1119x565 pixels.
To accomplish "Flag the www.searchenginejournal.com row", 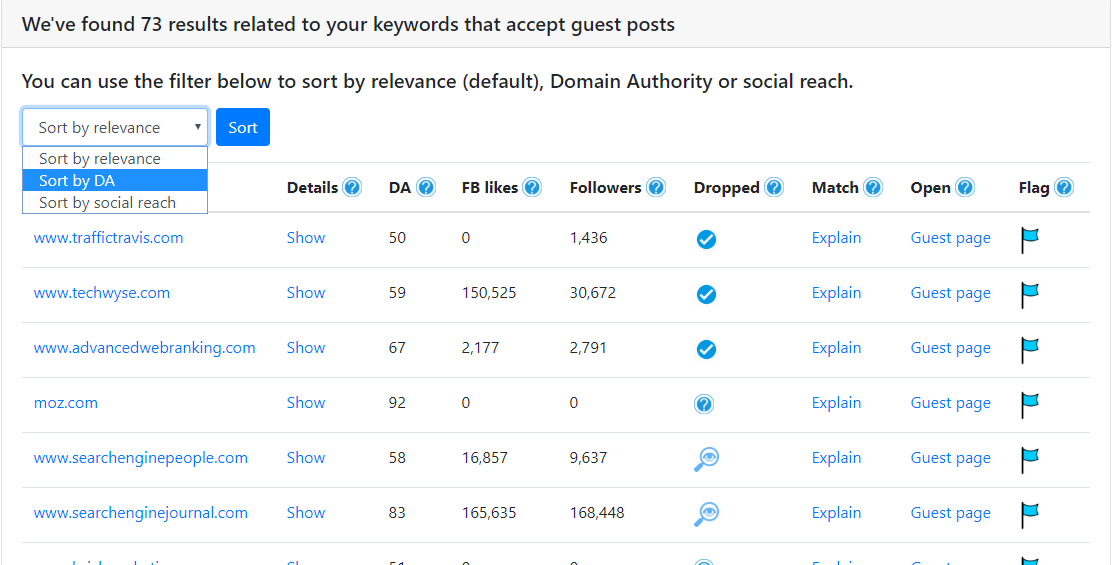I will (x=1029, y=514).
